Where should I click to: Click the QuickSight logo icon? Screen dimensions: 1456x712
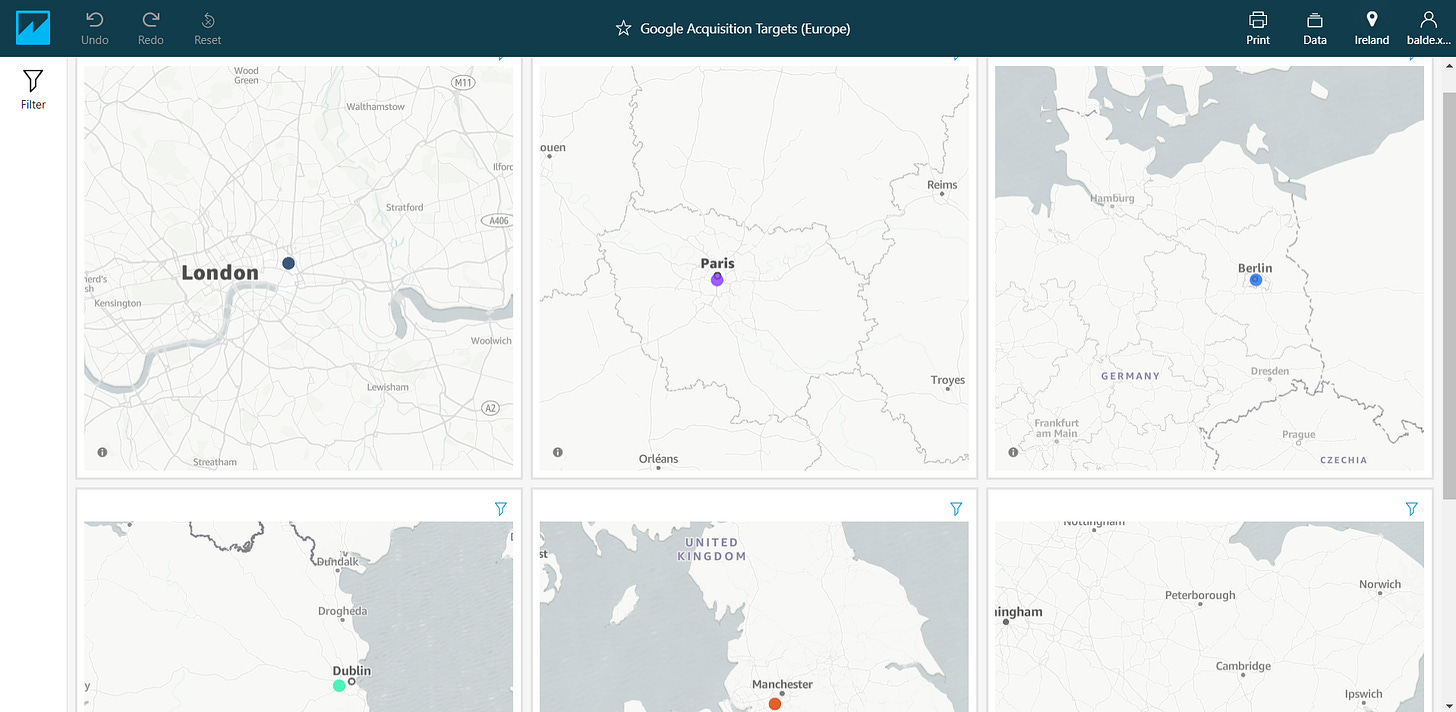33,28
